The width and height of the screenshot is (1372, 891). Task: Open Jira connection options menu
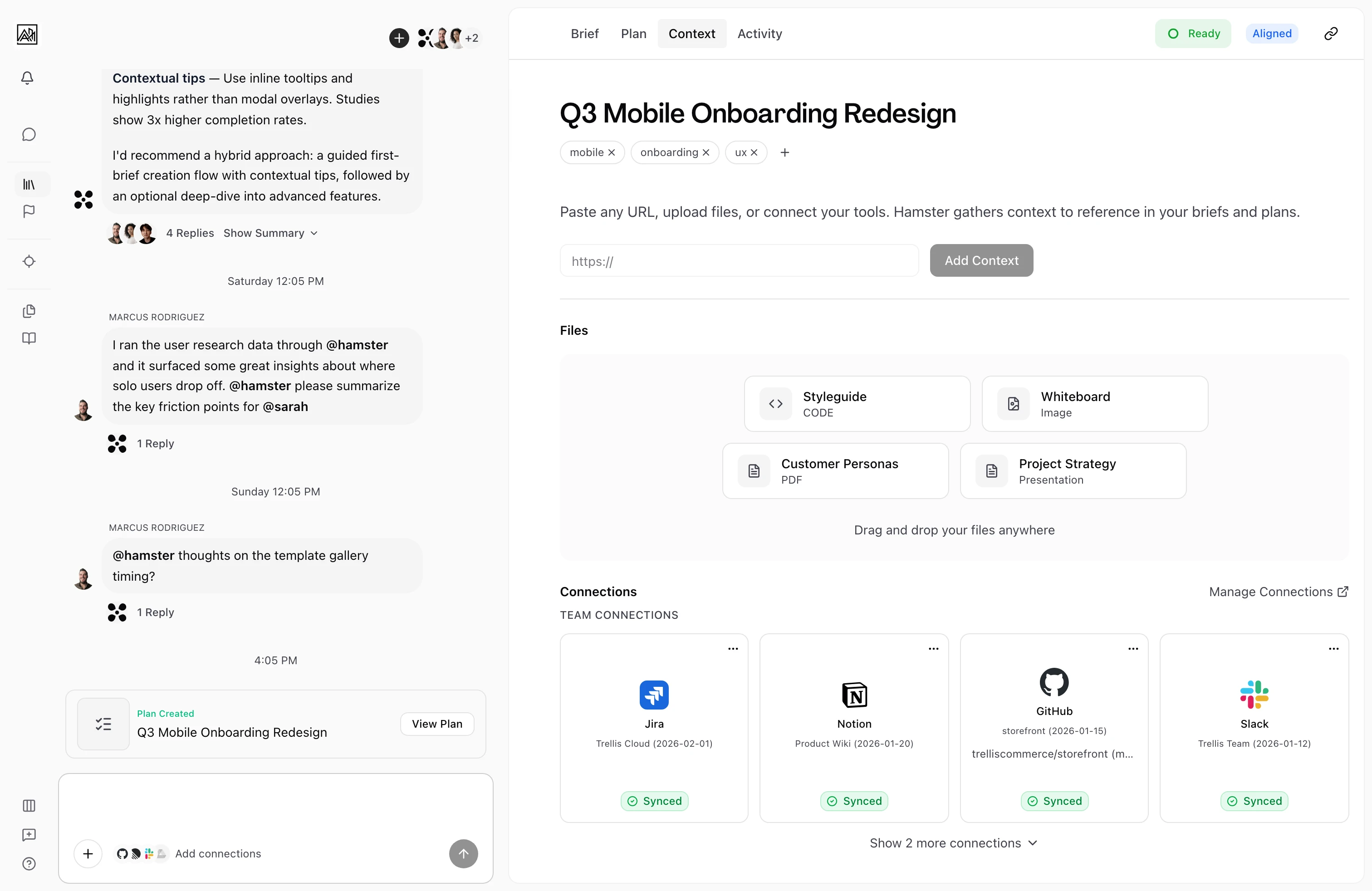(733, 649)
